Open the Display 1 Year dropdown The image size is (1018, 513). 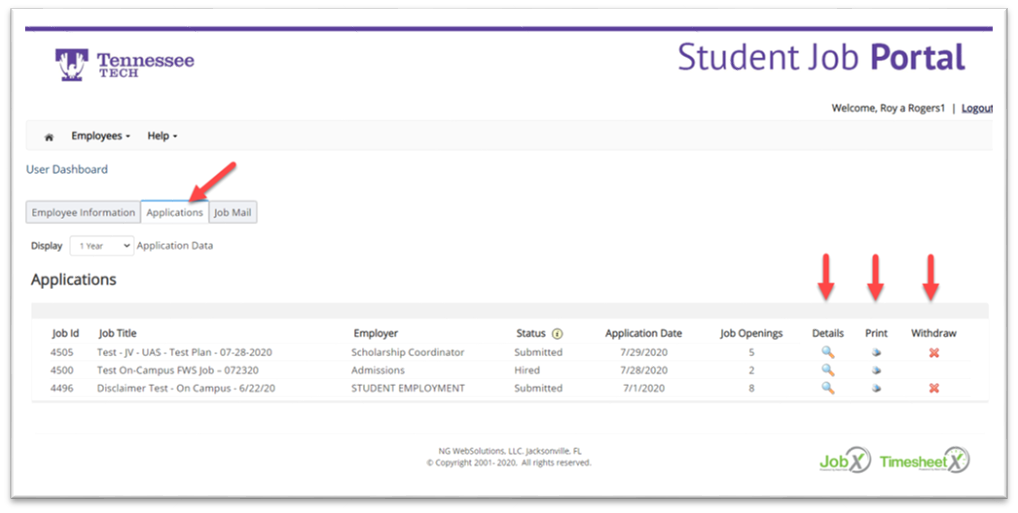coord(101,245)
